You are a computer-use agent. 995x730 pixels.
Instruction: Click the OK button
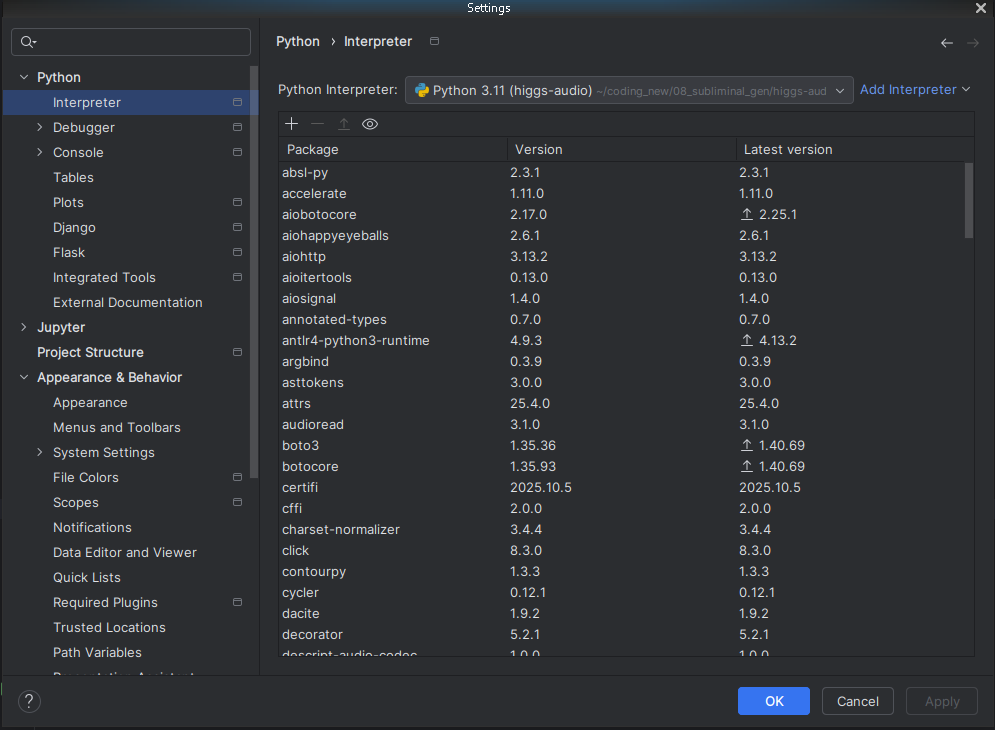point(774,701)
